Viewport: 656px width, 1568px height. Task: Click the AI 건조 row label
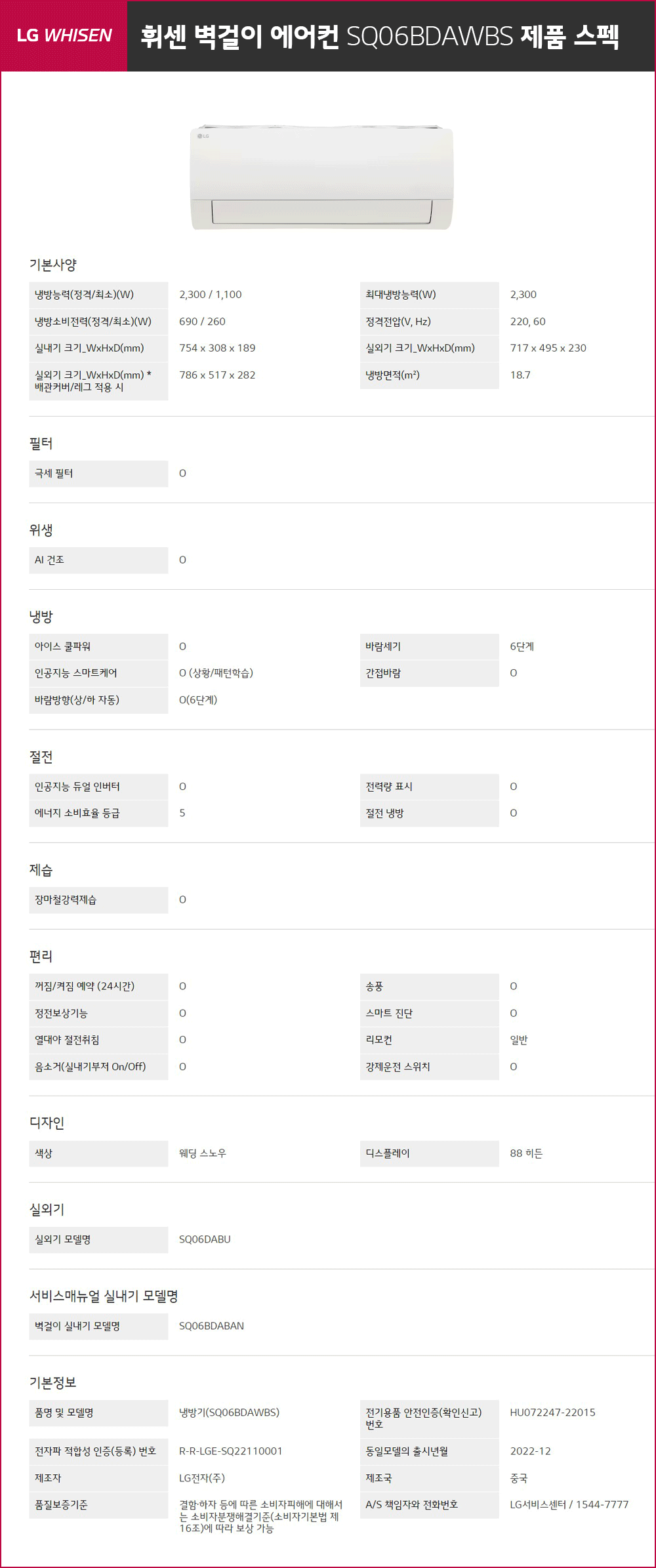click(x=98, y=560)
